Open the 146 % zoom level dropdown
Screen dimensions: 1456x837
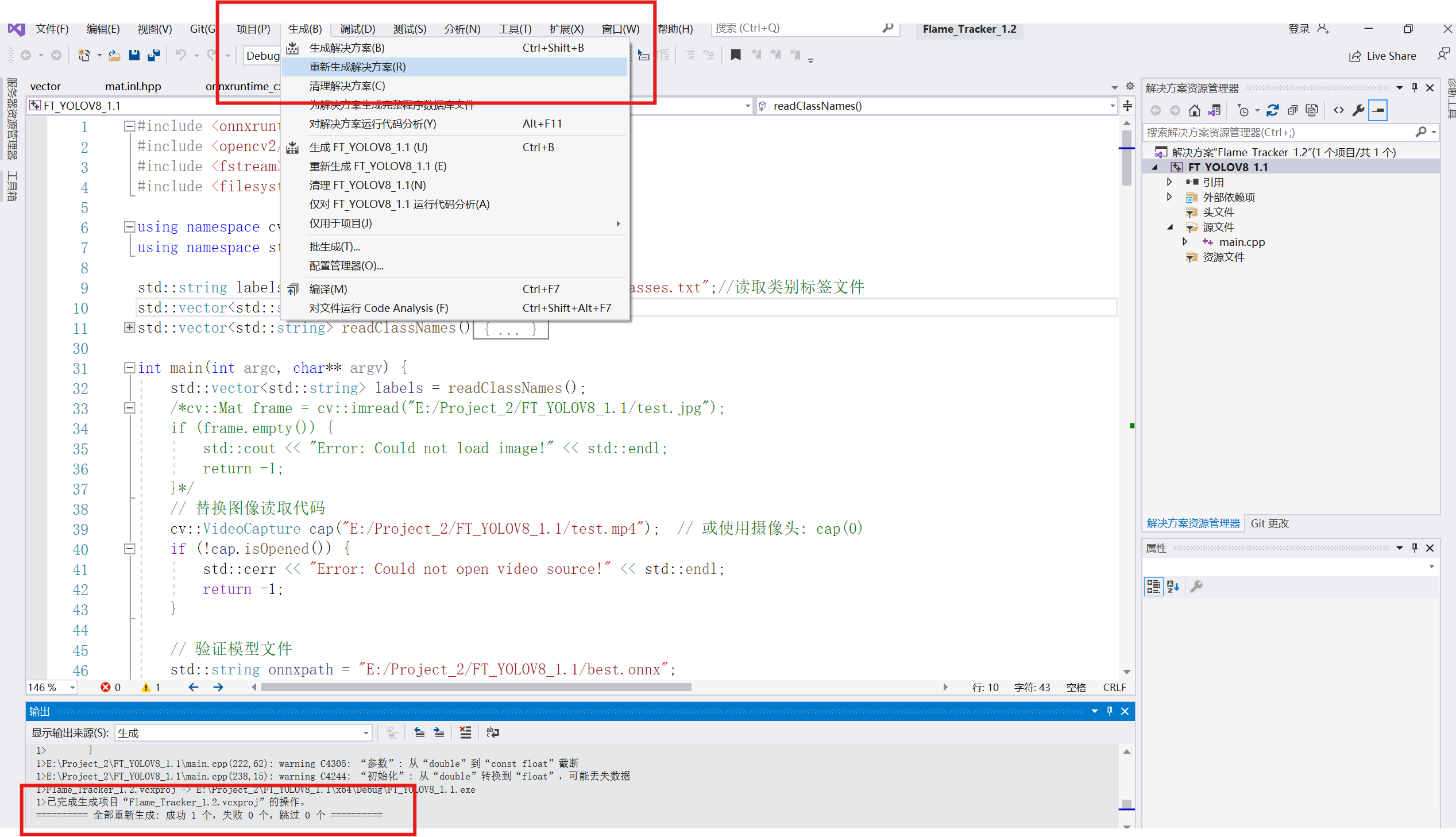pyautogui.click(x=72, y=688)
